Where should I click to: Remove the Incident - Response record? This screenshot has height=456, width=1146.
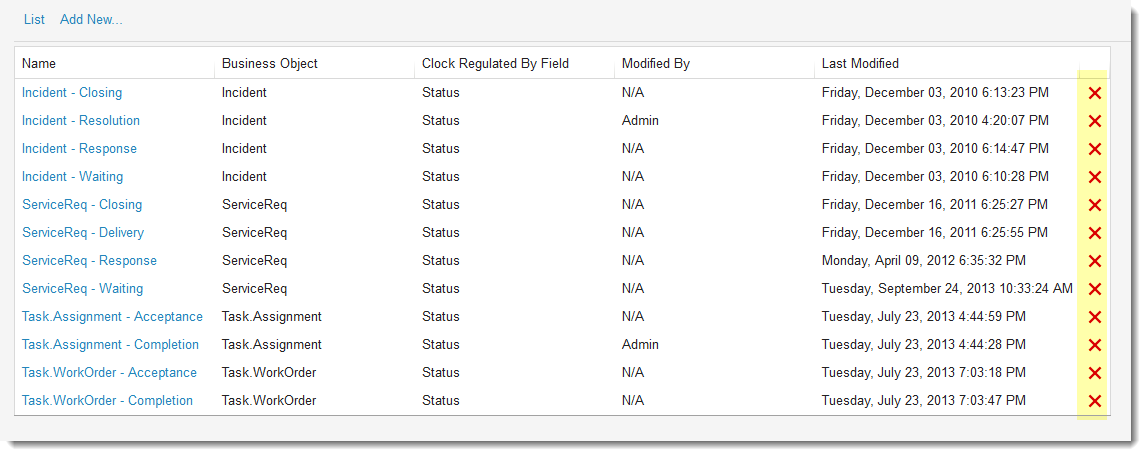tap(1094, 149)
